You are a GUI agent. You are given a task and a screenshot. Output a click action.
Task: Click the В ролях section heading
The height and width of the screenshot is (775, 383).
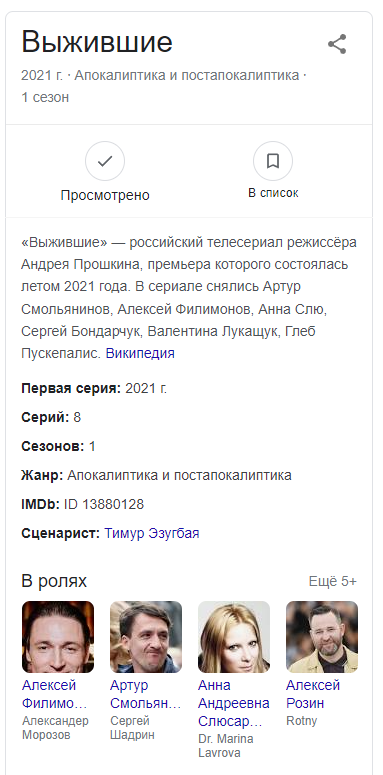[x=54, y=581]
